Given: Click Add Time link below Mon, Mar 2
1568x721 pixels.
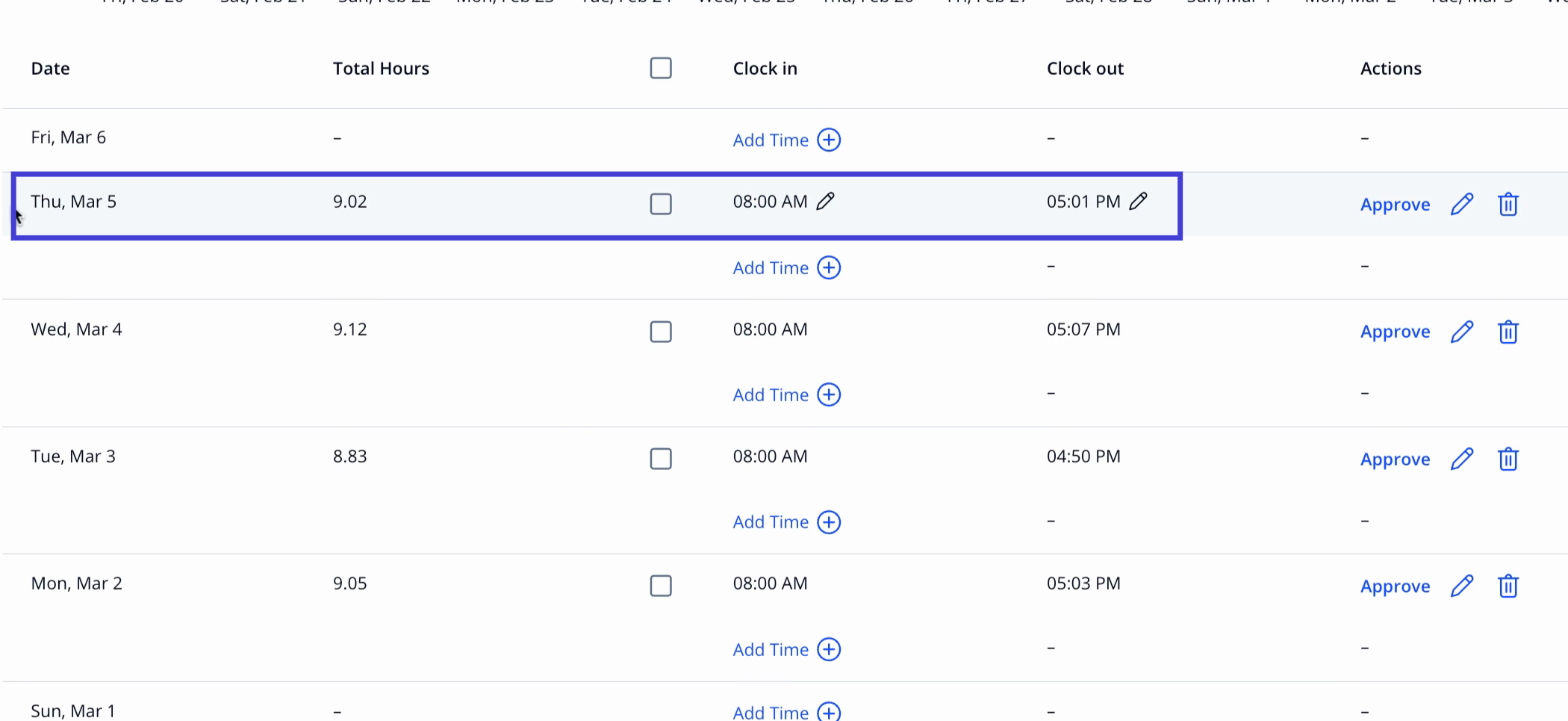Looking at the screenshot, I should [771, 650].
